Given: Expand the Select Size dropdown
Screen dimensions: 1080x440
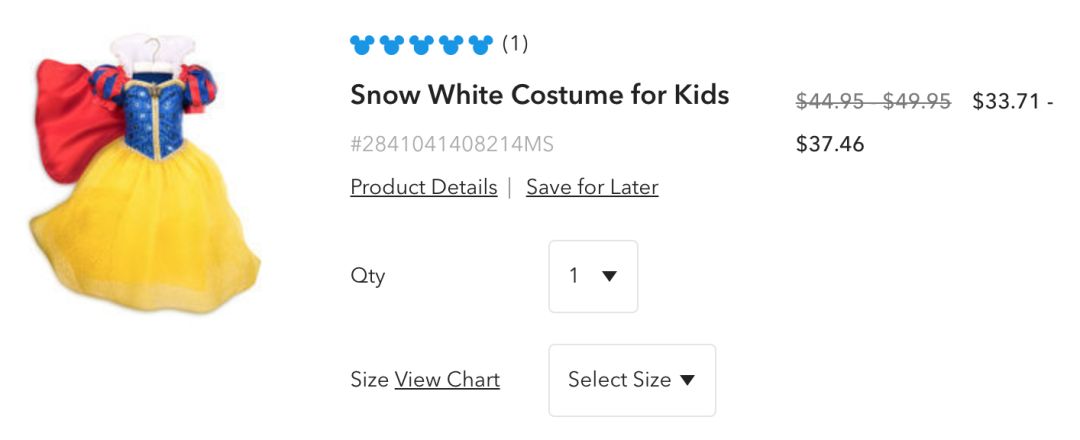Looking at the screenshot, I should pyautogui.click(x=632, y=380).
